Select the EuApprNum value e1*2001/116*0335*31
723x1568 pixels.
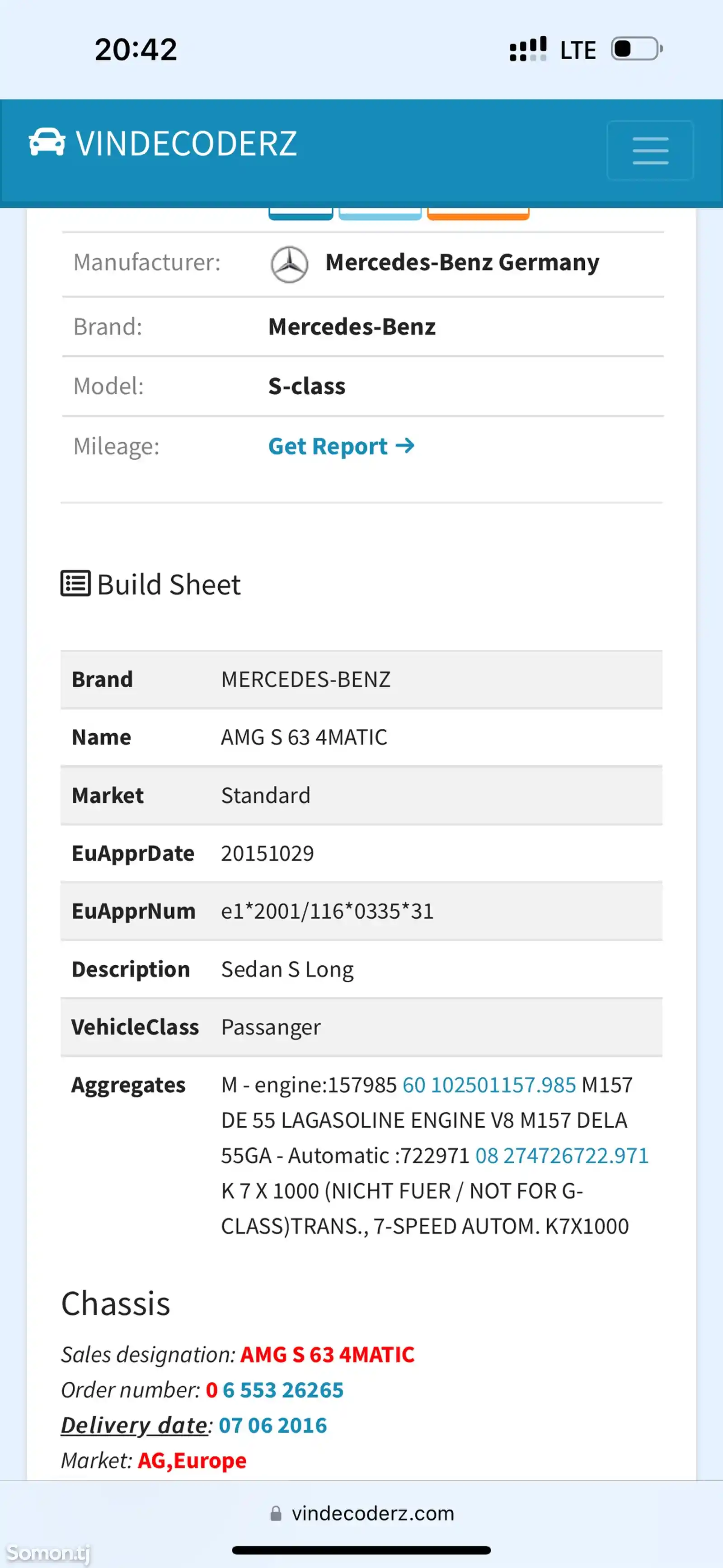(328, 911)
